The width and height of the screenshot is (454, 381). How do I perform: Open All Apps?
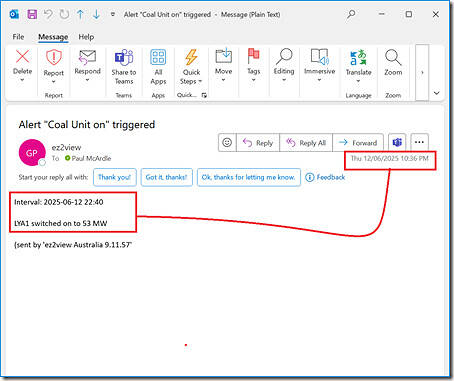[158, 67]
